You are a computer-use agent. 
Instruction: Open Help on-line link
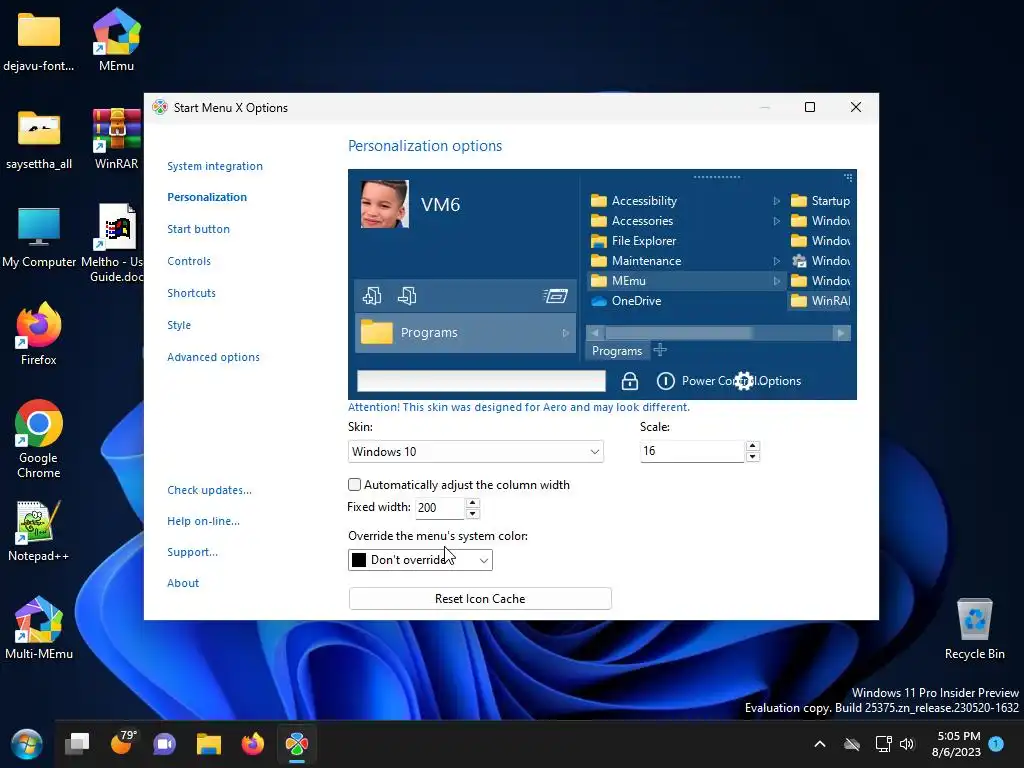(203, 521)
